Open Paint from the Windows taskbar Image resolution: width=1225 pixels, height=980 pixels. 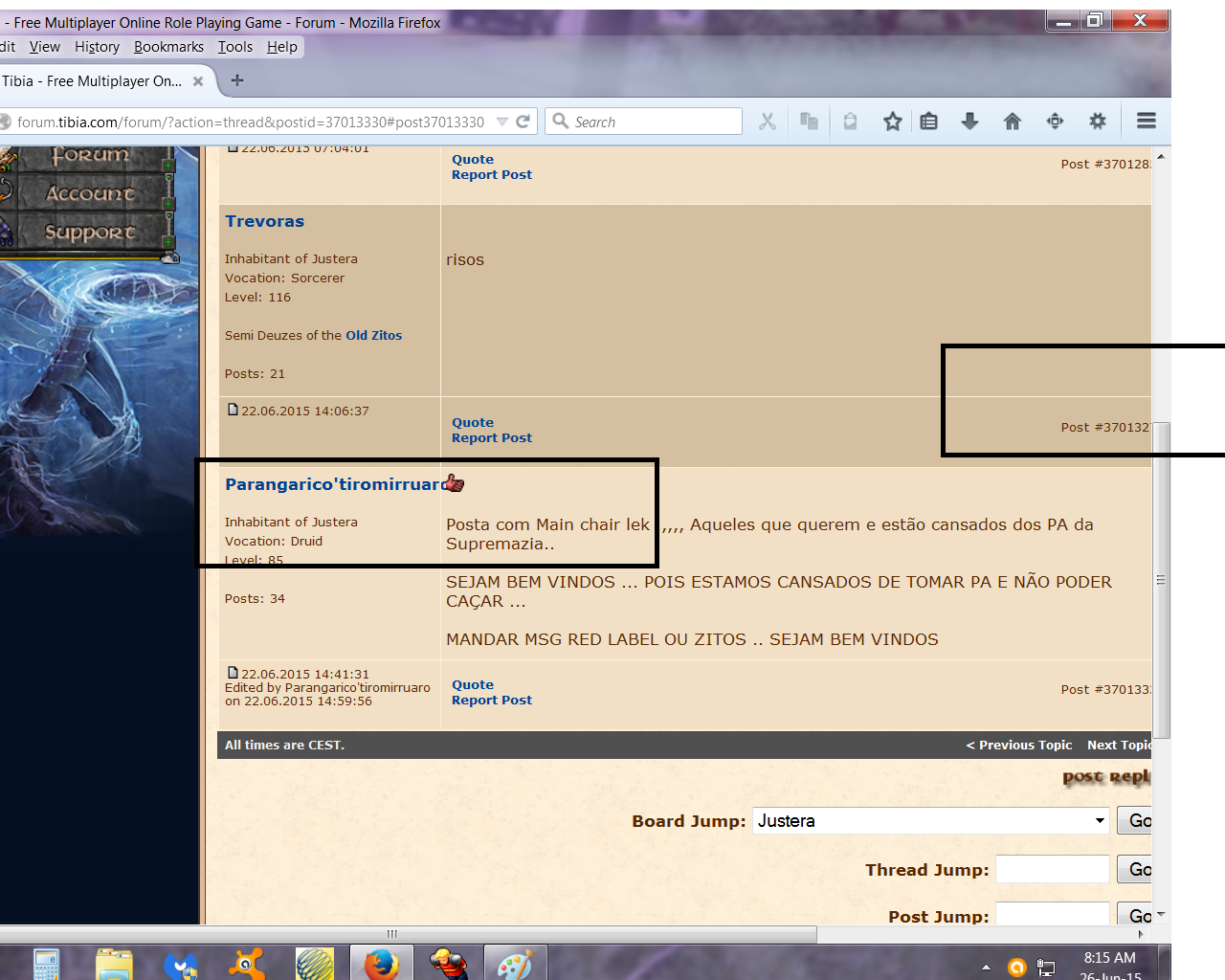(x=515, y=963)
